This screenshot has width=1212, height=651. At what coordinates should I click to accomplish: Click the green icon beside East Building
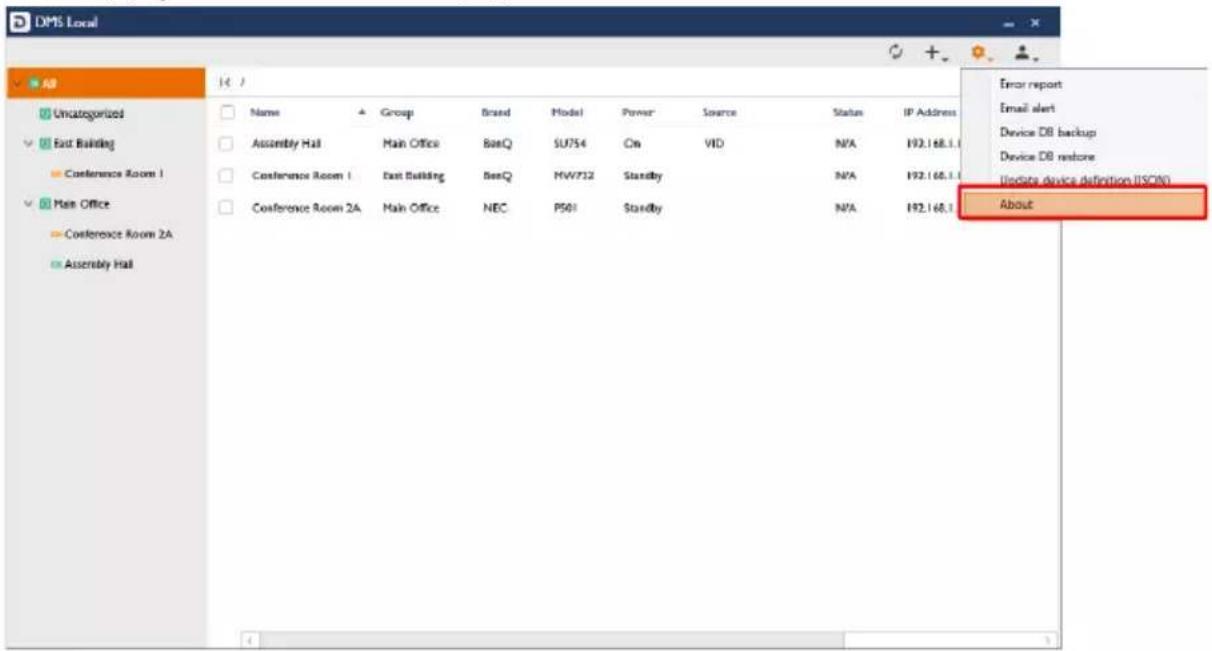click(43, 144)
